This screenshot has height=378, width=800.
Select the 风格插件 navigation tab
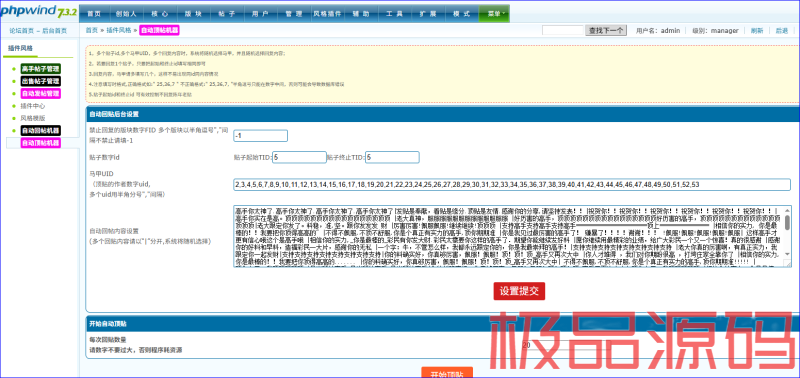(x=327, y=14)
